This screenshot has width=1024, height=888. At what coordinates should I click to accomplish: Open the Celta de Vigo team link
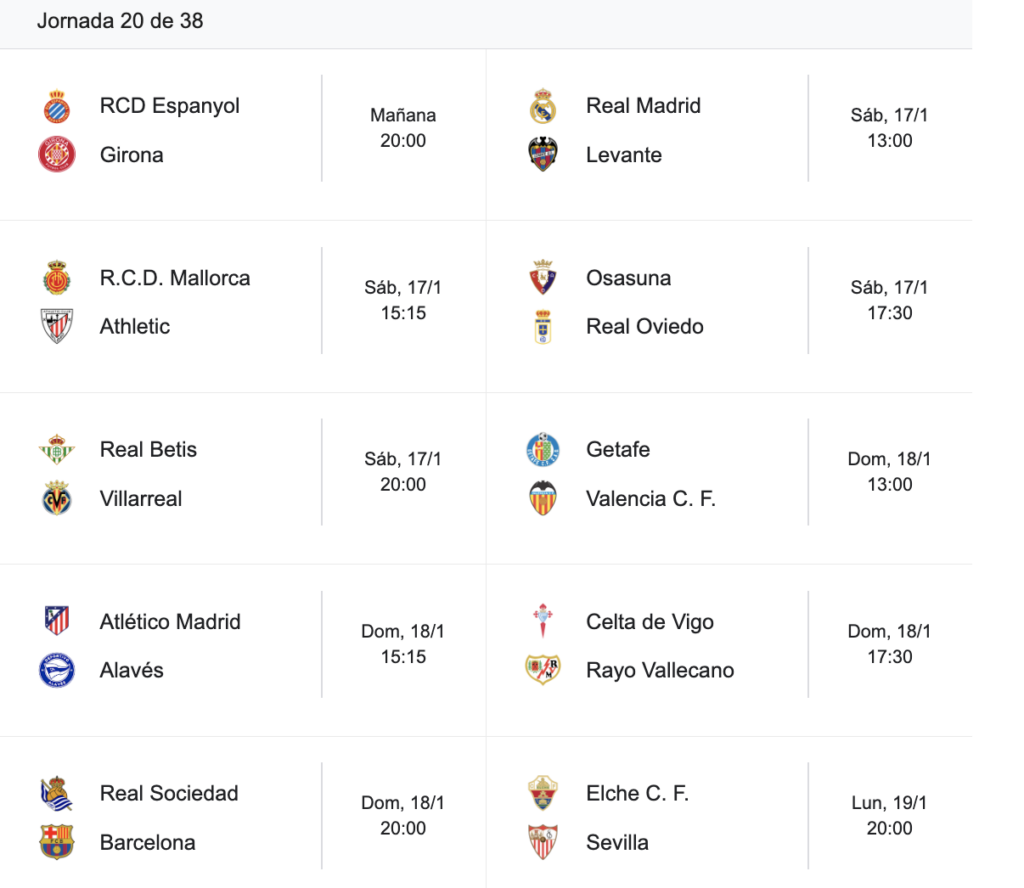point(650,621)
